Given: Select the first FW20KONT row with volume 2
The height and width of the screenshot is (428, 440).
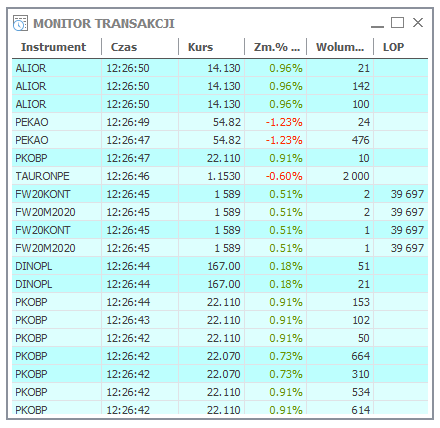Looking at the screenshot, I should point(220,194).
